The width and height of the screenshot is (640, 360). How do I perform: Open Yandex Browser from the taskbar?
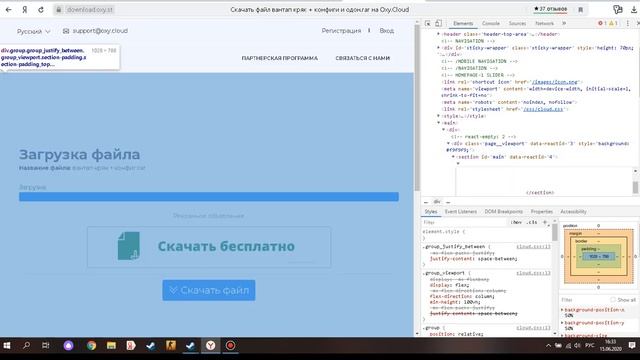click(211, 346)
